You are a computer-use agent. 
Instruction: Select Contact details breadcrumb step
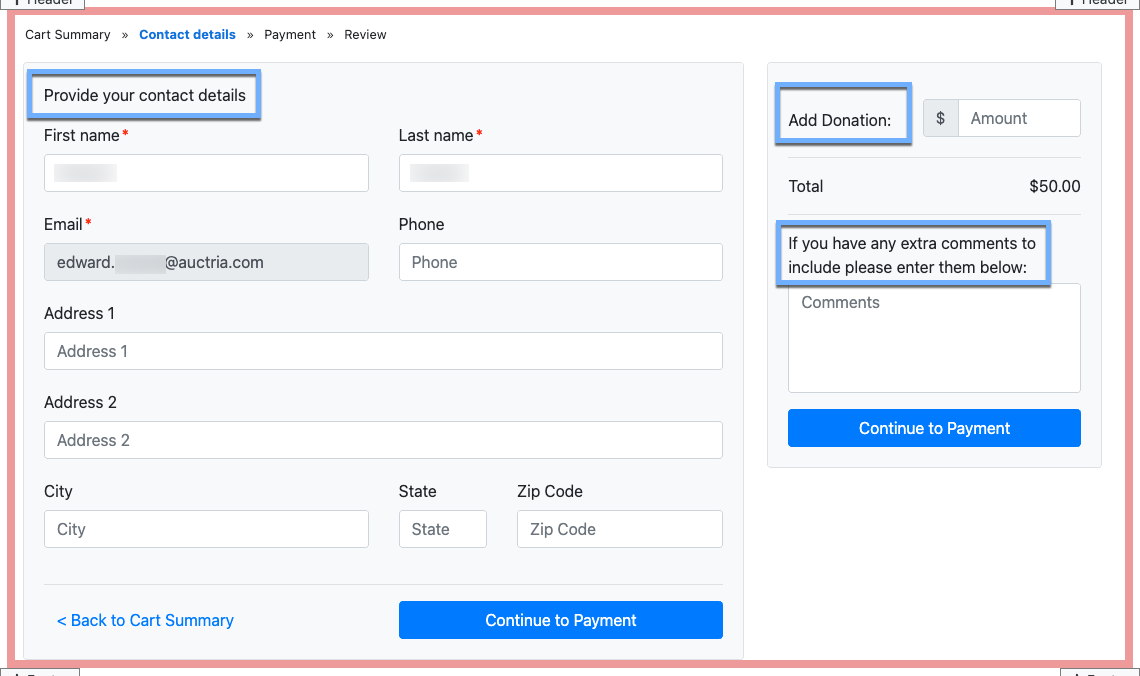pos(187,35)
